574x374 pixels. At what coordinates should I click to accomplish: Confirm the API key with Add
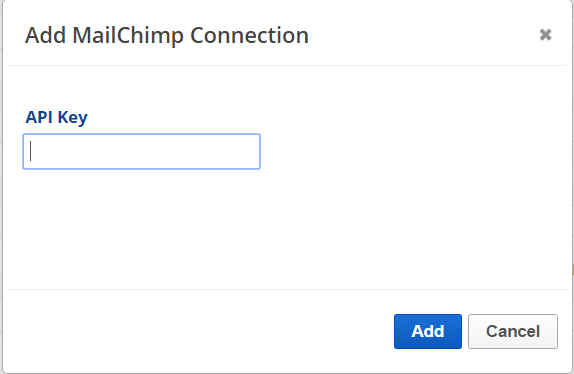click(x=428, y=331)
